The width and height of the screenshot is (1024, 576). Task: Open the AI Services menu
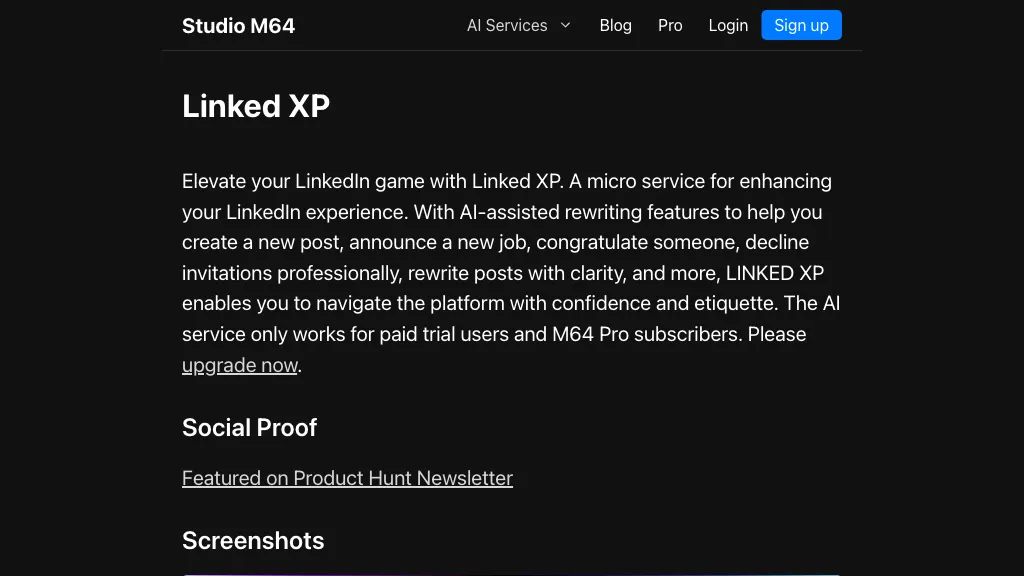click(x=507, y=25)
